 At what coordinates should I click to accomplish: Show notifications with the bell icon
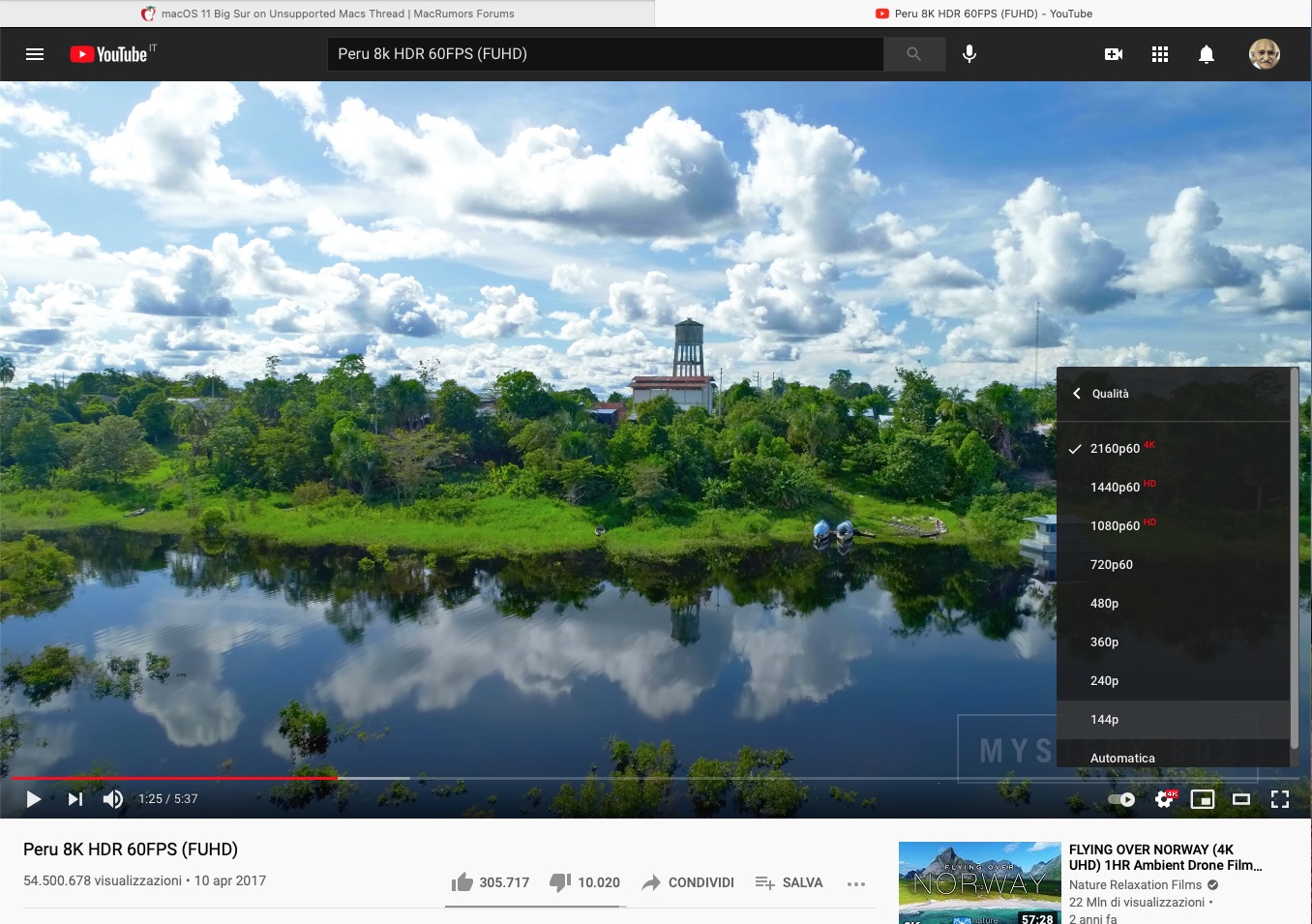(x=1207, y=54)
